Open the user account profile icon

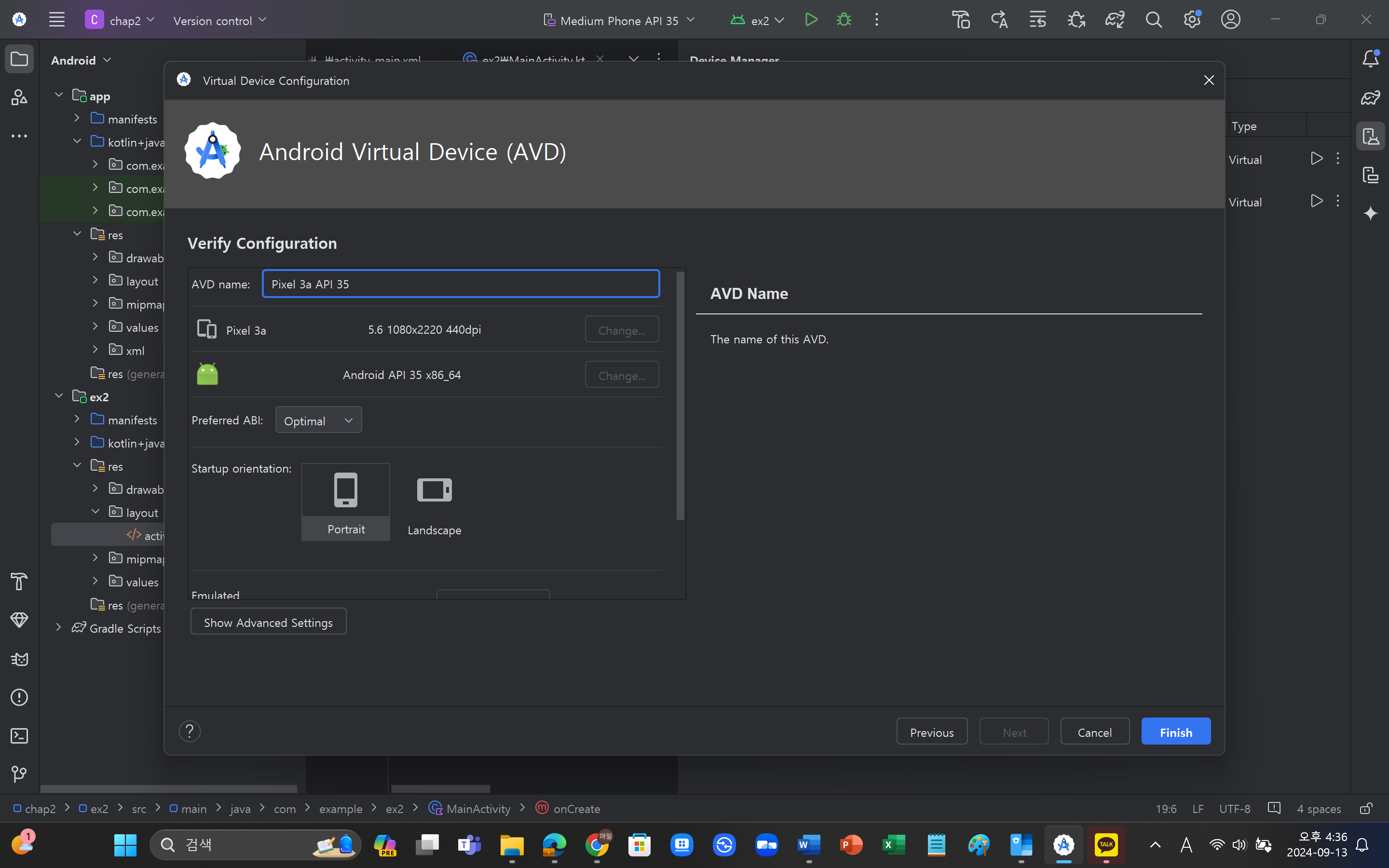[1231, 19]
